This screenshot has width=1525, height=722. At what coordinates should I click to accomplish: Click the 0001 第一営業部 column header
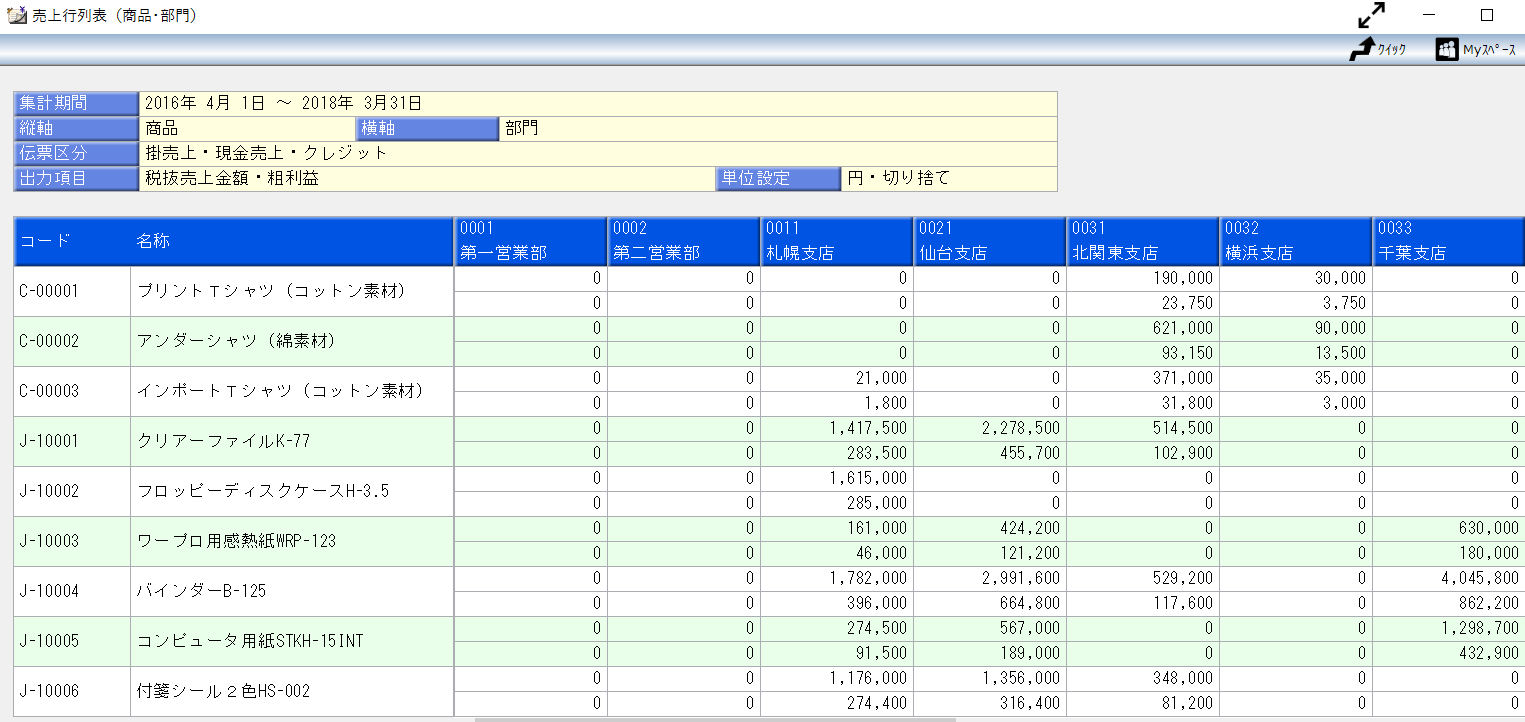[530, 241]
